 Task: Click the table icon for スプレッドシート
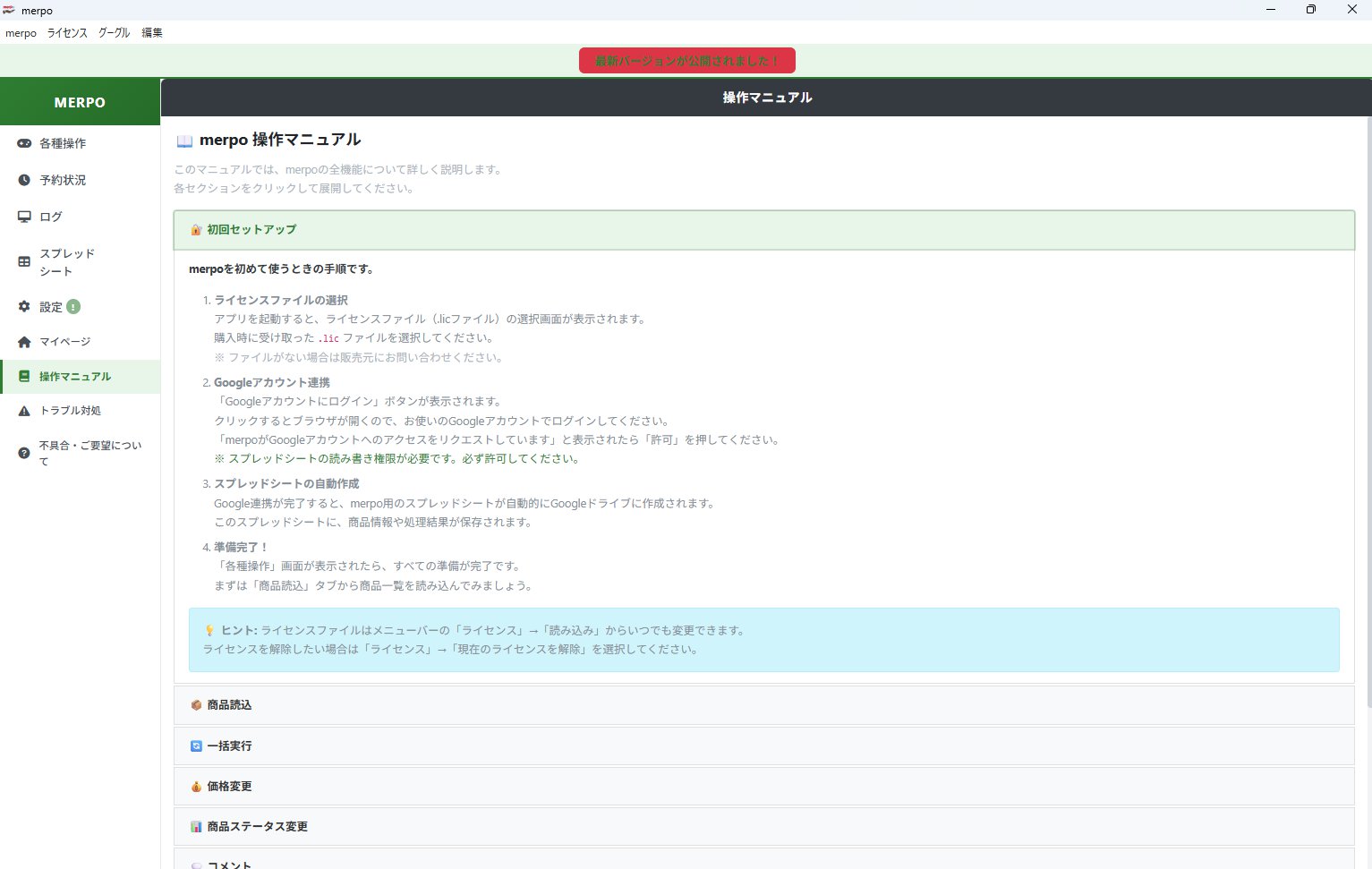24,261
